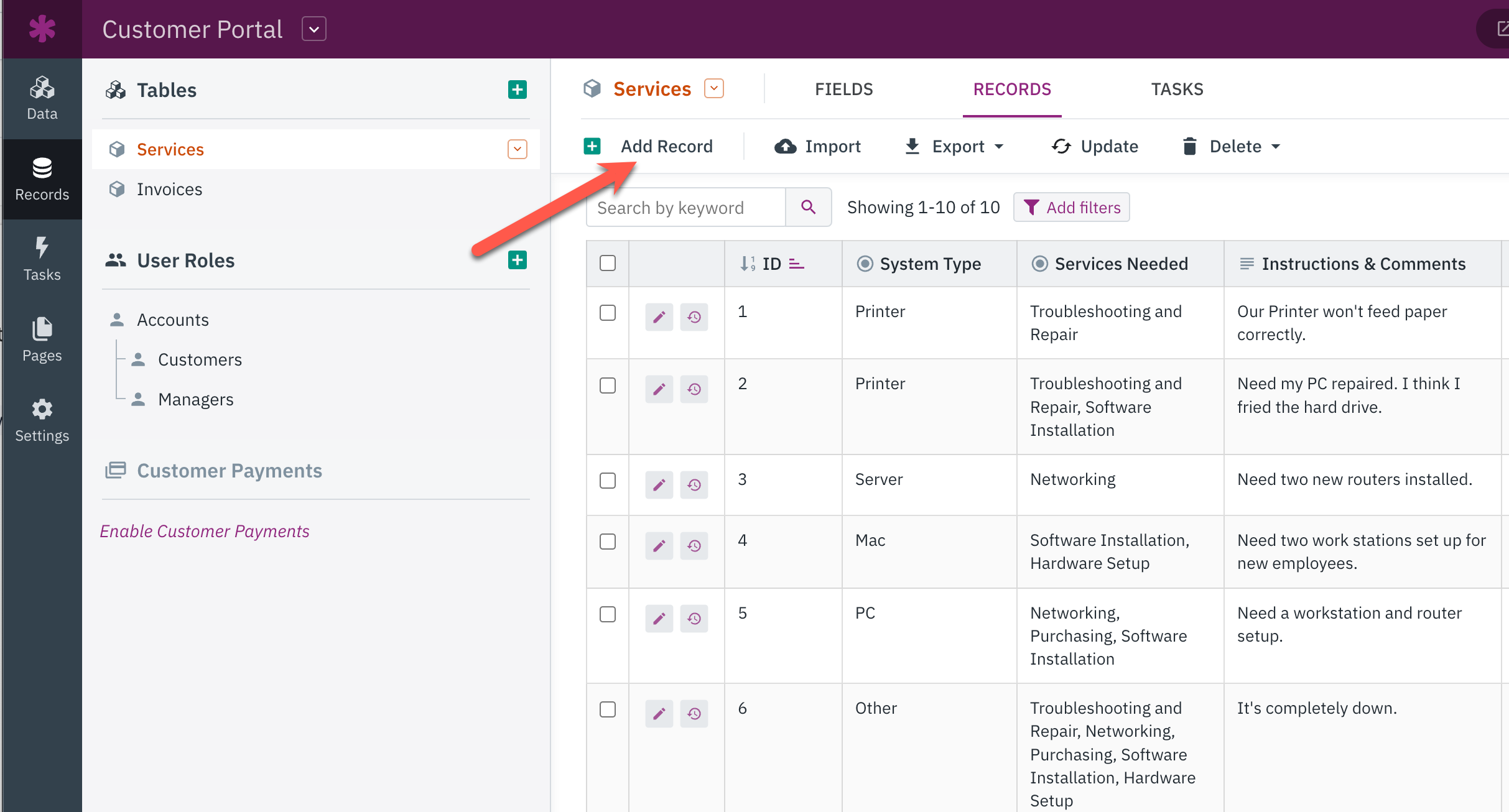Open the Customers user role
Screen dimensions: 1509x812
[200, 359]
